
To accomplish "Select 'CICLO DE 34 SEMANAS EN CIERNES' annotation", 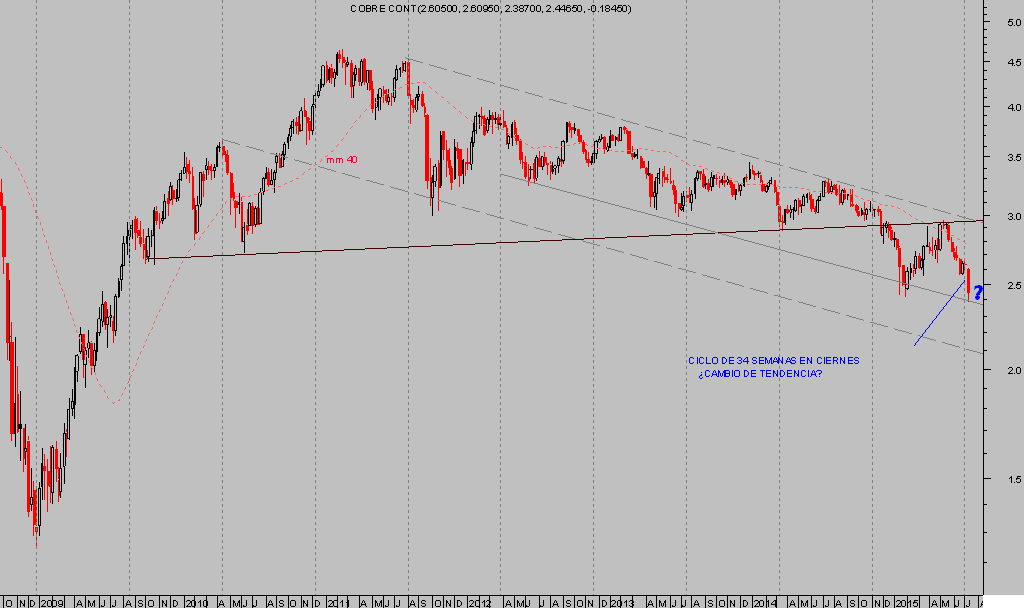I will (x=772, y=361).
